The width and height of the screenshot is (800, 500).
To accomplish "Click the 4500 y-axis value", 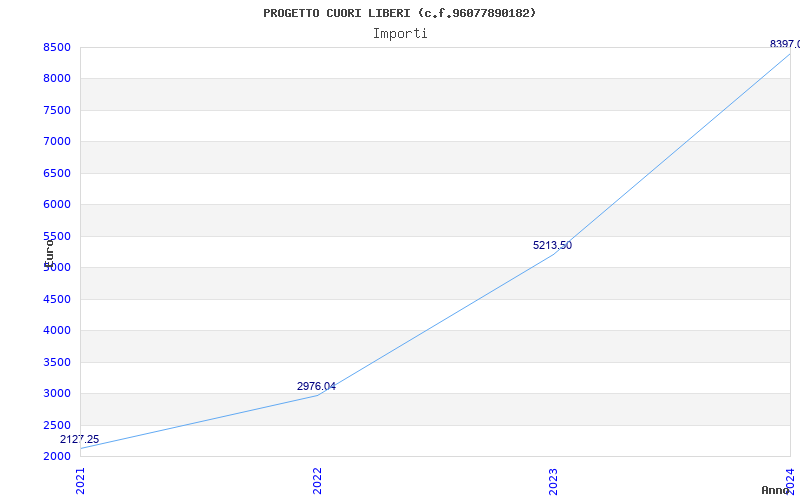I will [56, 299].
